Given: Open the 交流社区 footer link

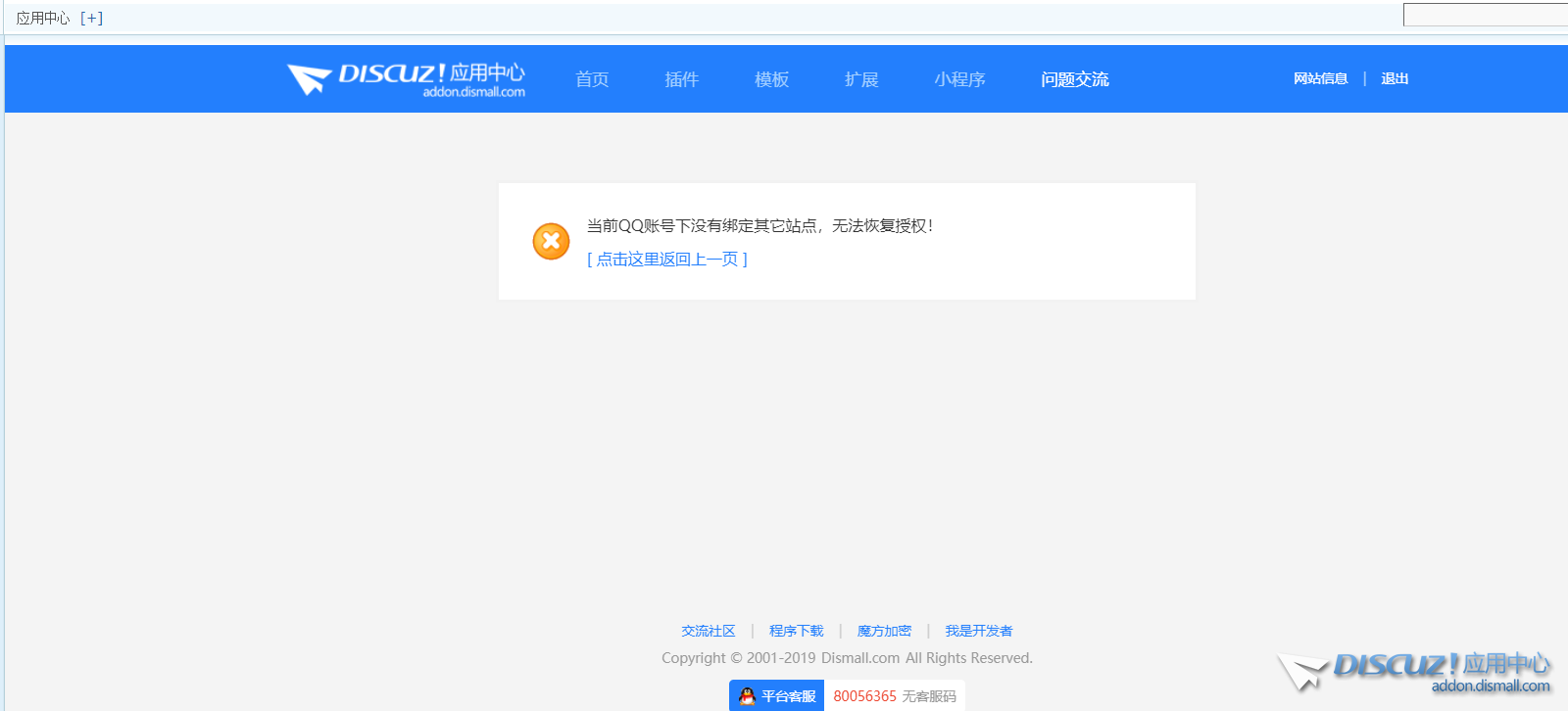Looking at the screenshot, I should click(708, 631).
